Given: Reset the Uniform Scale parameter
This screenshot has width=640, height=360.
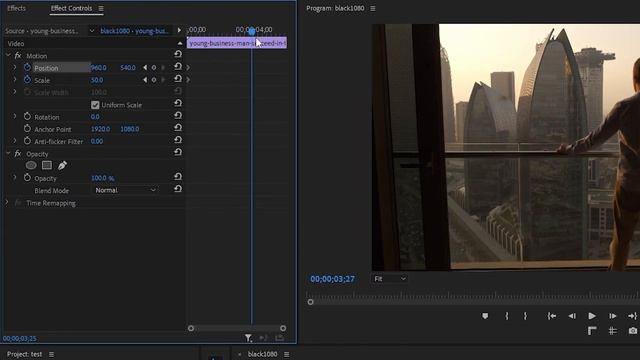Looking at the screenshot, I should click(178, 103).
